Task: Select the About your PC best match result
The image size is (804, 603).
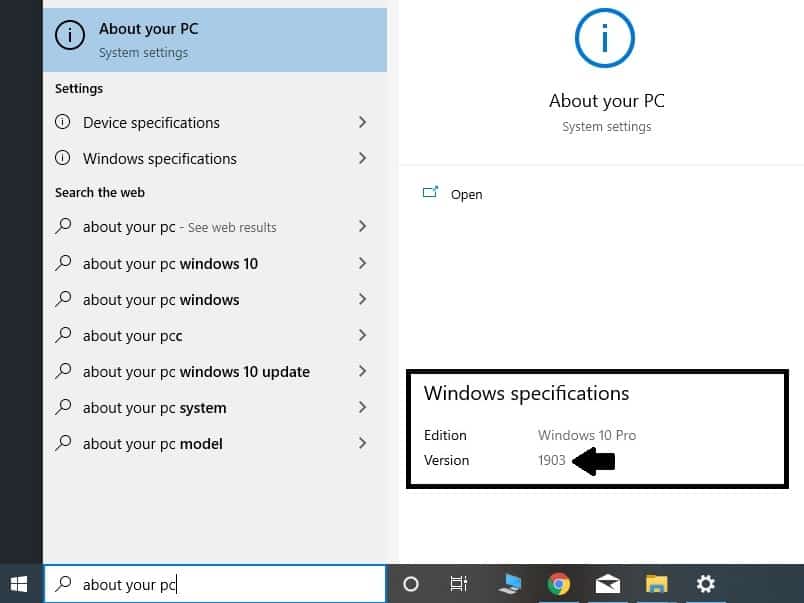Action: pyautogui.click(x=215, y=40)
